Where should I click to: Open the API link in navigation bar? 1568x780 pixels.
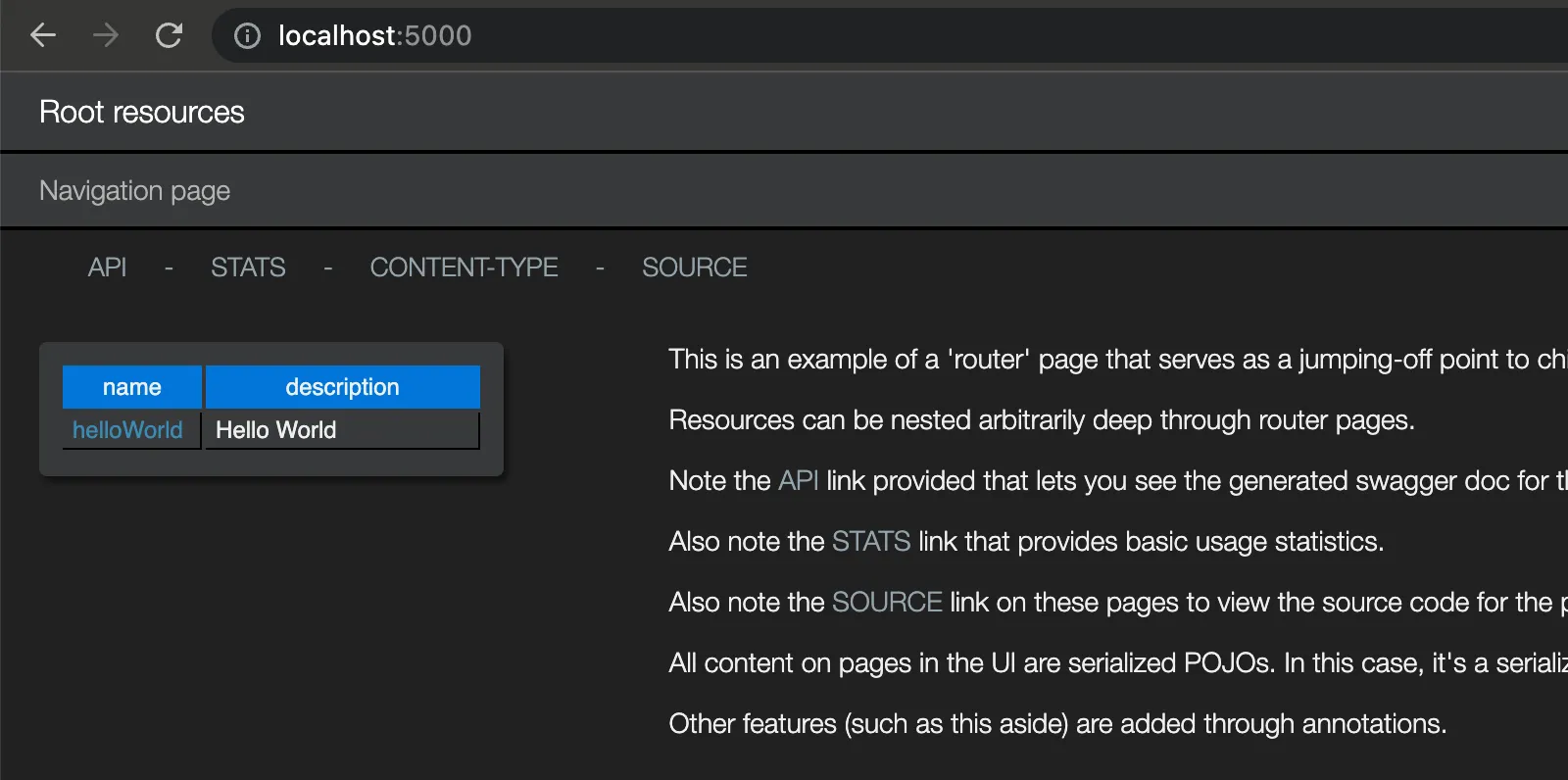(x=107, y=268)
